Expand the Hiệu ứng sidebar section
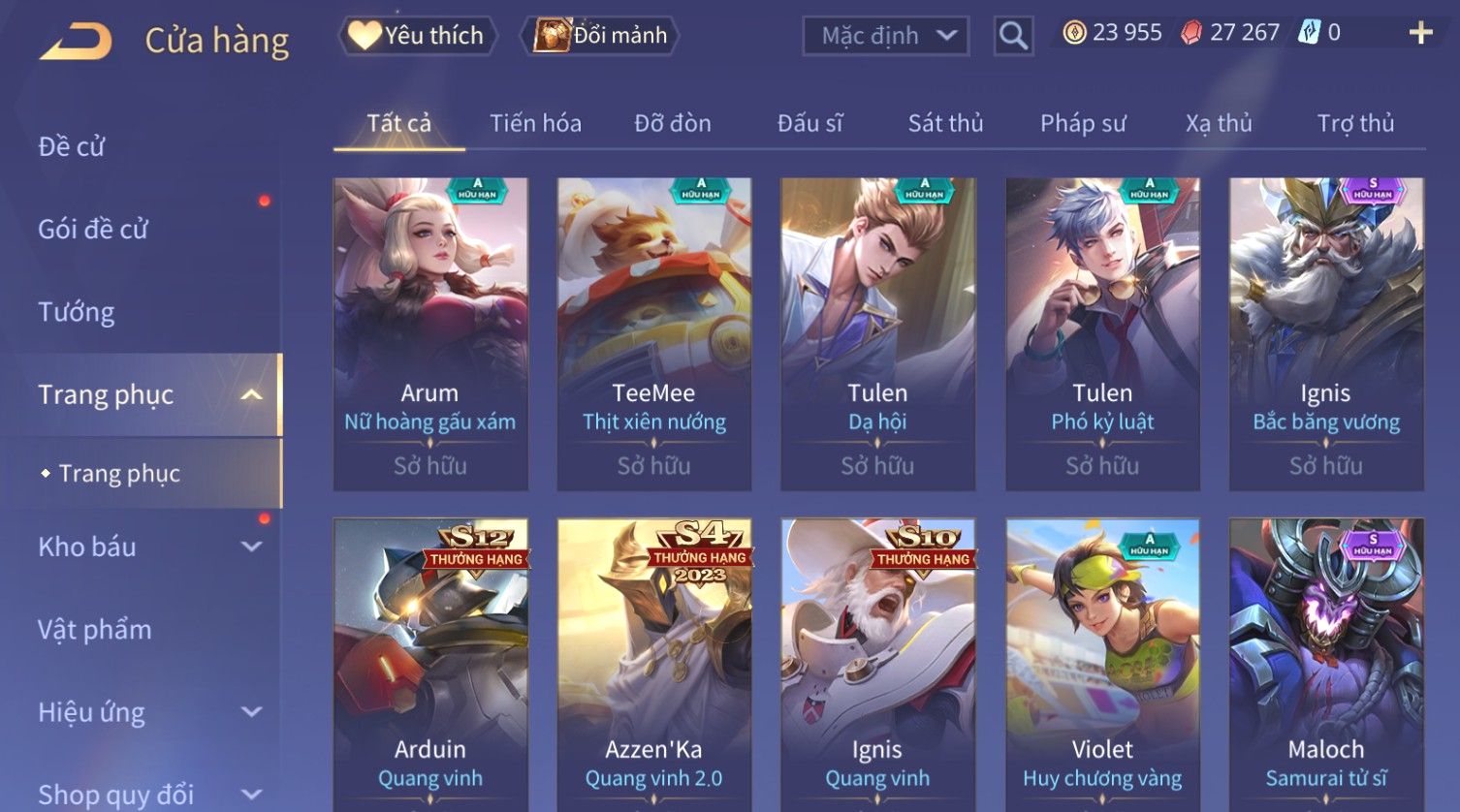 (x=252, y=712)
